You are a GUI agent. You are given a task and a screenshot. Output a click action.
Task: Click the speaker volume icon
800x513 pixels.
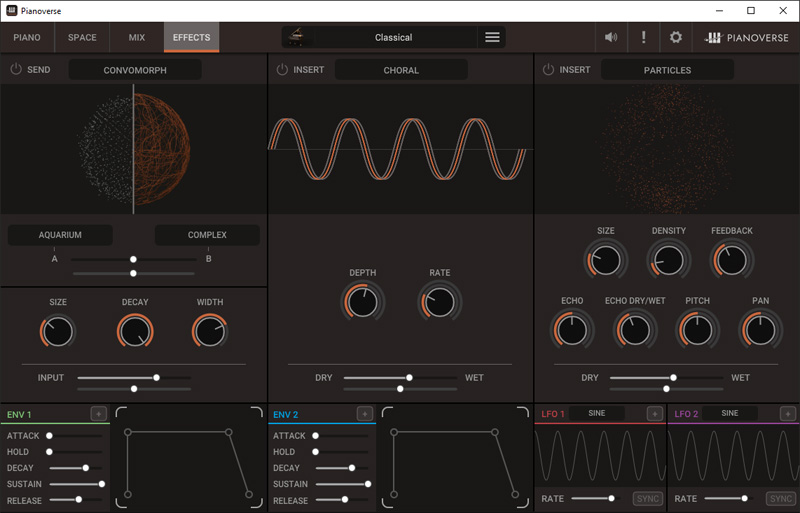click(x=611, y=38)
